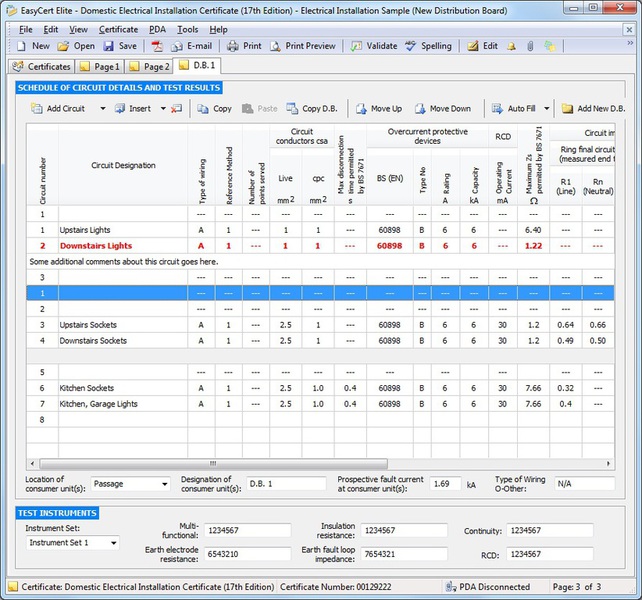Viewport: 642px width, 600px height.
Task: Run the Spelling check
Action: click(427, 46)
